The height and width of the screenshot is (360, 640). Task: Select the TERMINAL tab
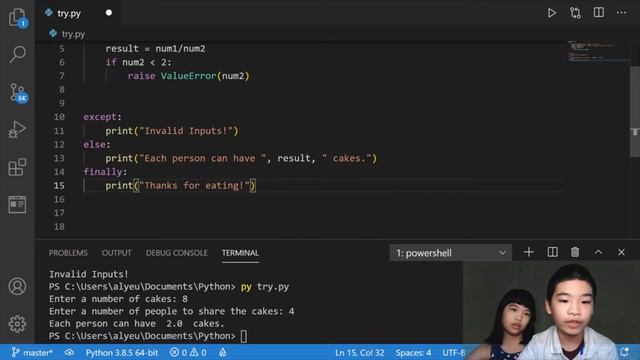pos(240,253)
